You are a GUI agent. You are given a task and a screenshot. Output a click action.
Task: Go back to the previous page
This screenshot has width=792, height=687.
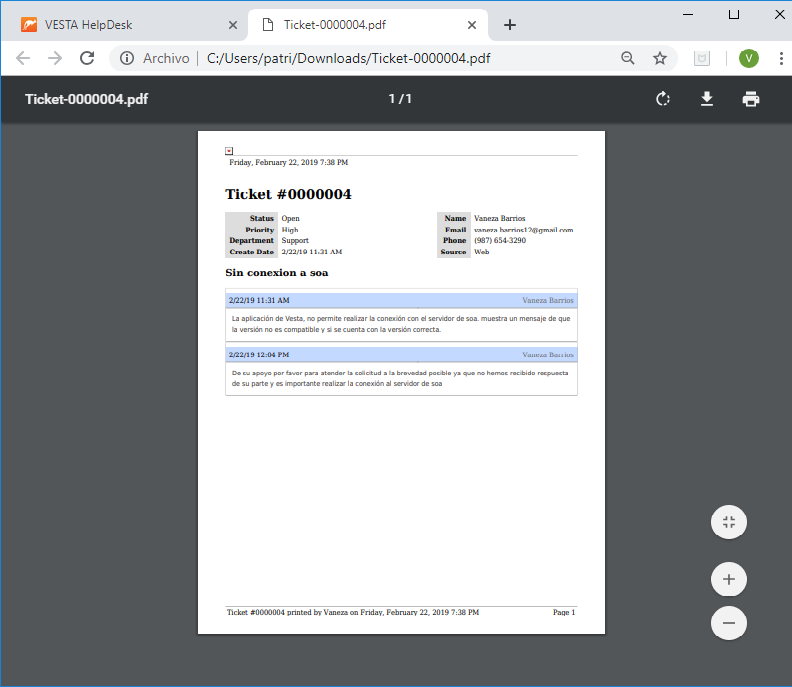pos(23,58)
